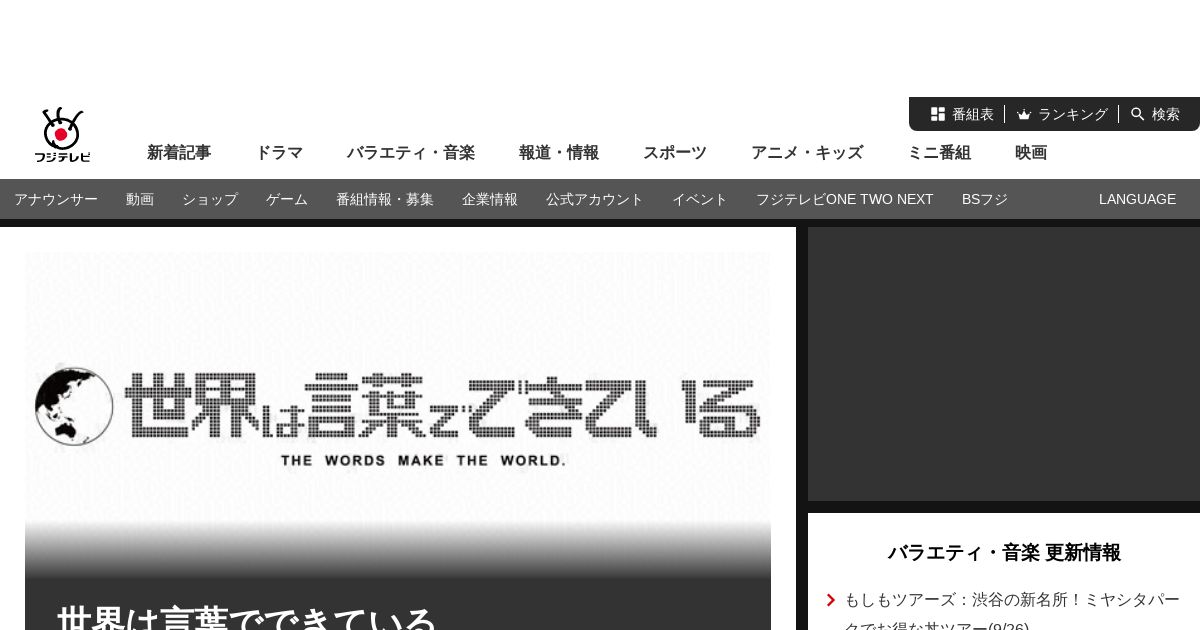Open BSフジ link
This screenshot has height=630, width=1200.
pos(985,199)
